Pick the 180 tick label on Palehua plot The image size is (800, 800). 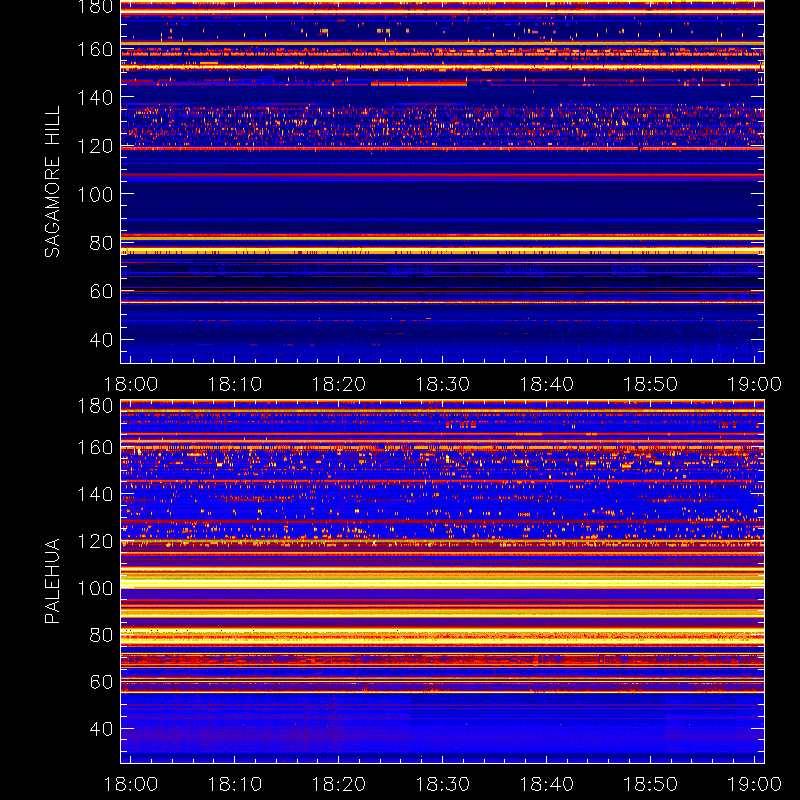95,406
